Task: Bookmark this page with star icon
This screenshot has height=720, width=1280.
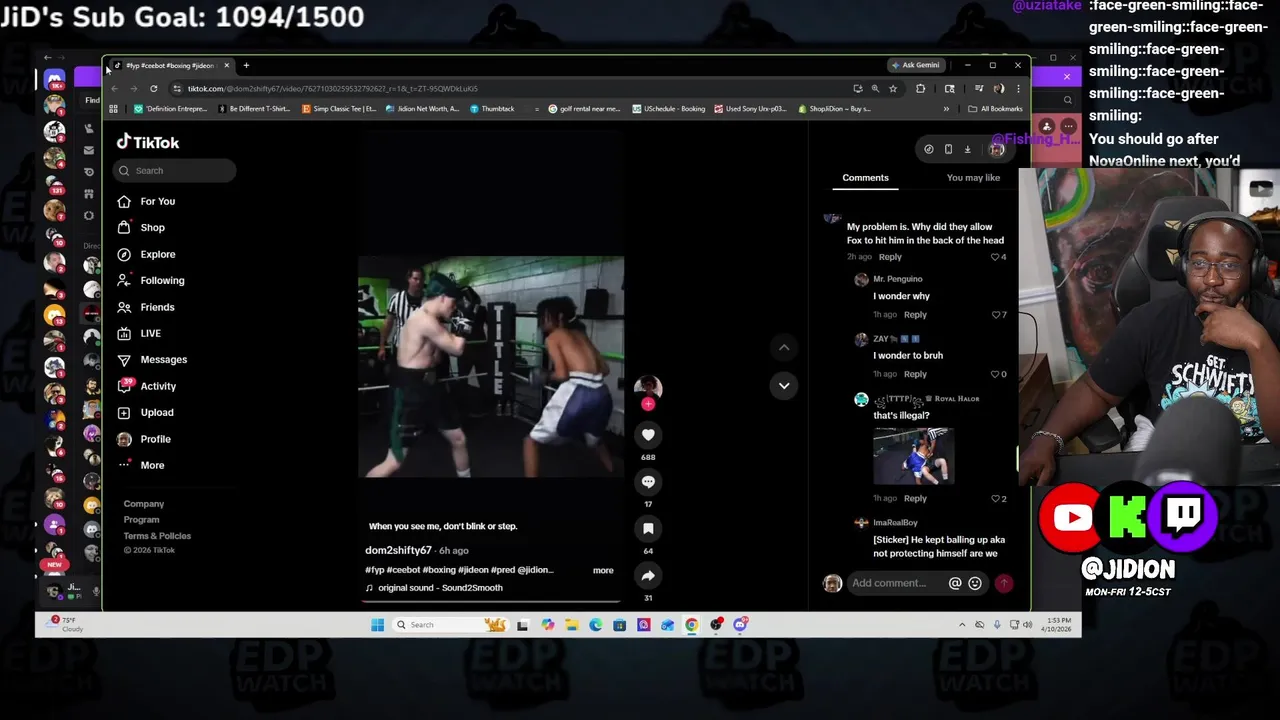Action: click(x=893, y=88)
